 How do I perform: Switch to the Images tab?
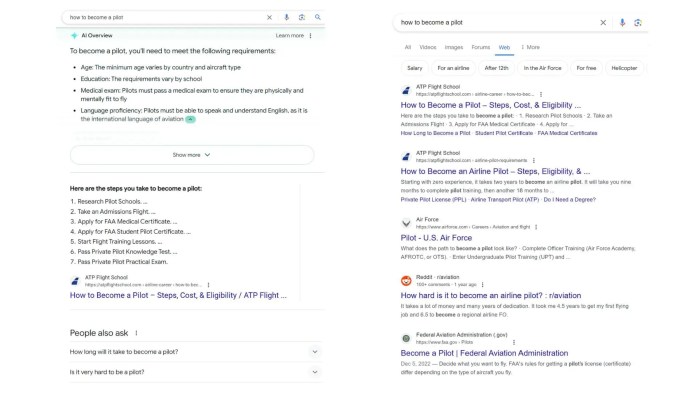[454, 47]
